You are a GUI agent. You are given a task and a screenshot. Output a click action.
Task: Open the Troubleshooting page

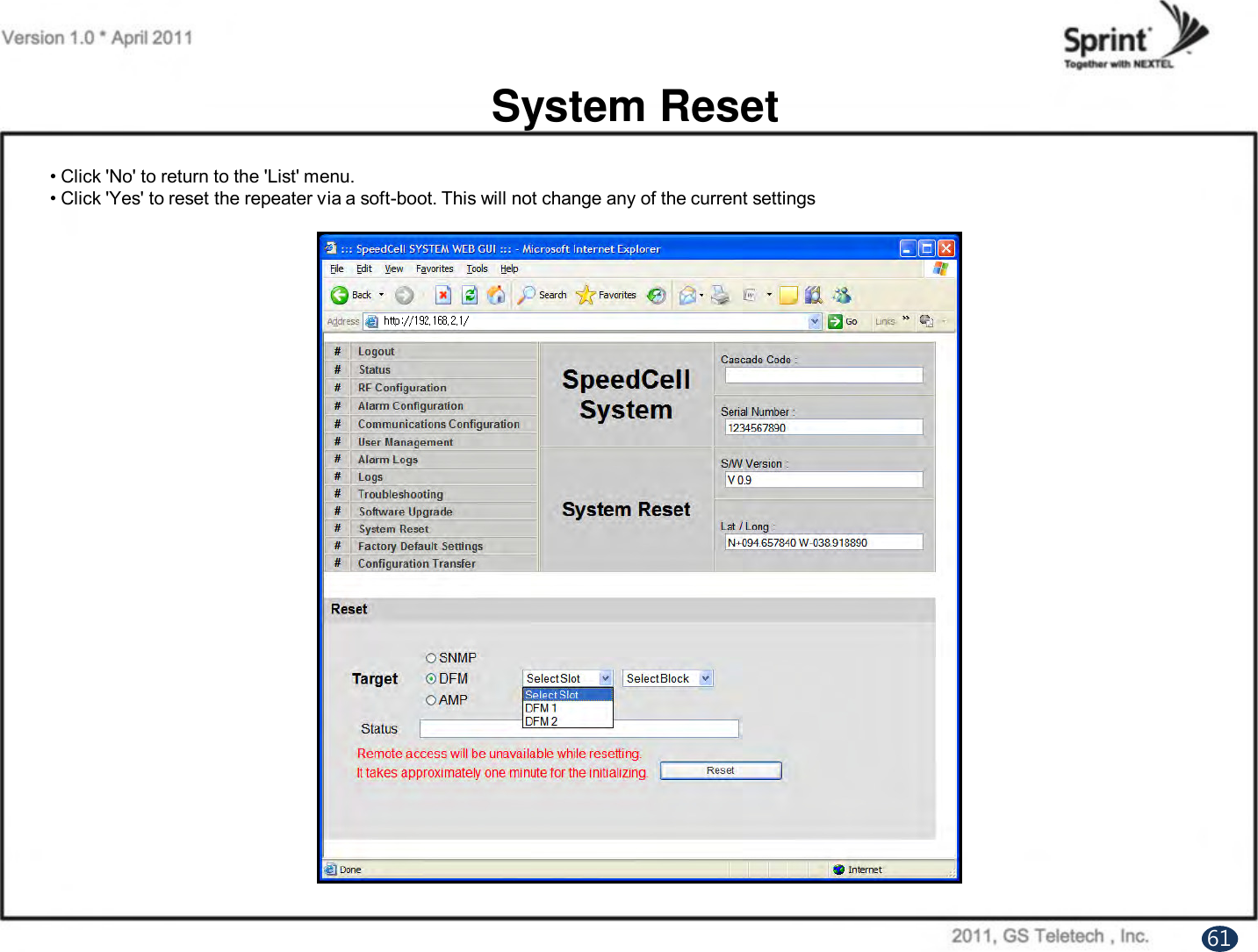[x=400, y=495]
